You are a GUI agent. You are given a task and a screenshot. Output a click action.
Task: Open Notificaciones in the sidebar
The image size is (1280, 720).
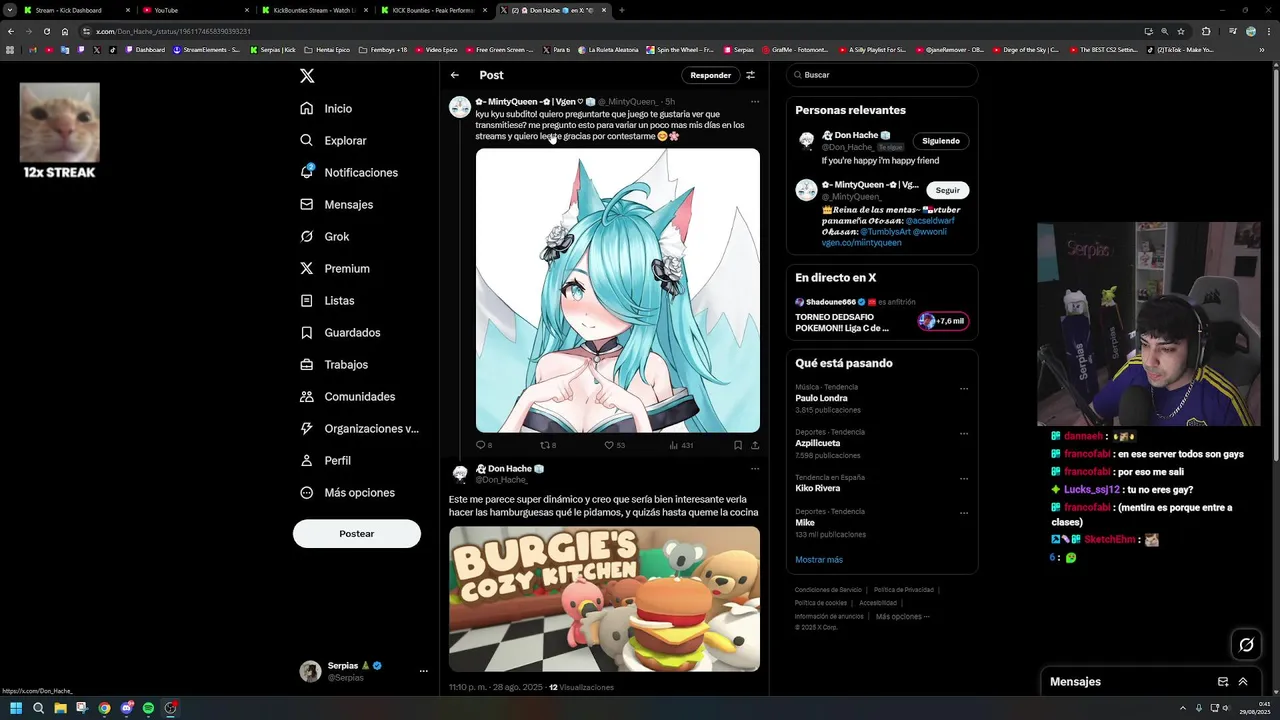click(x=348, y=173)
